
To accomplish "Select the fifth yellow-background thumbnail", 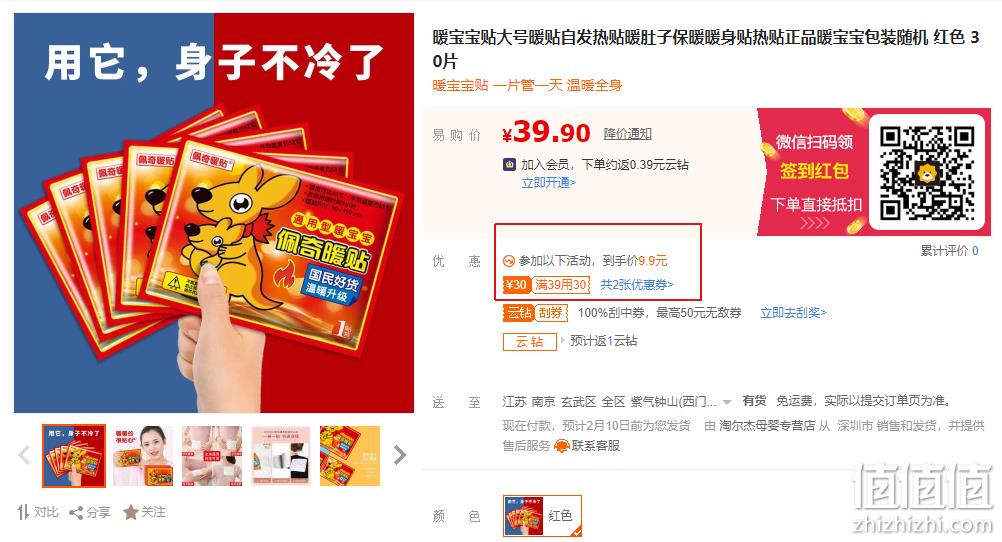I will tap(350, 456).
